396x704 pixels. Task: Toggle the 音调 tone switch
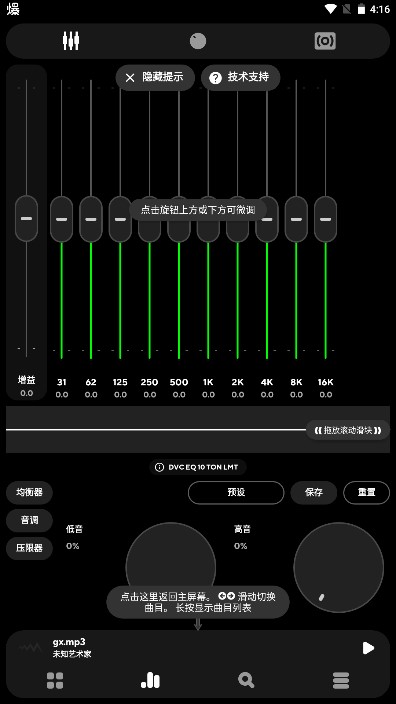coord(29,520)
